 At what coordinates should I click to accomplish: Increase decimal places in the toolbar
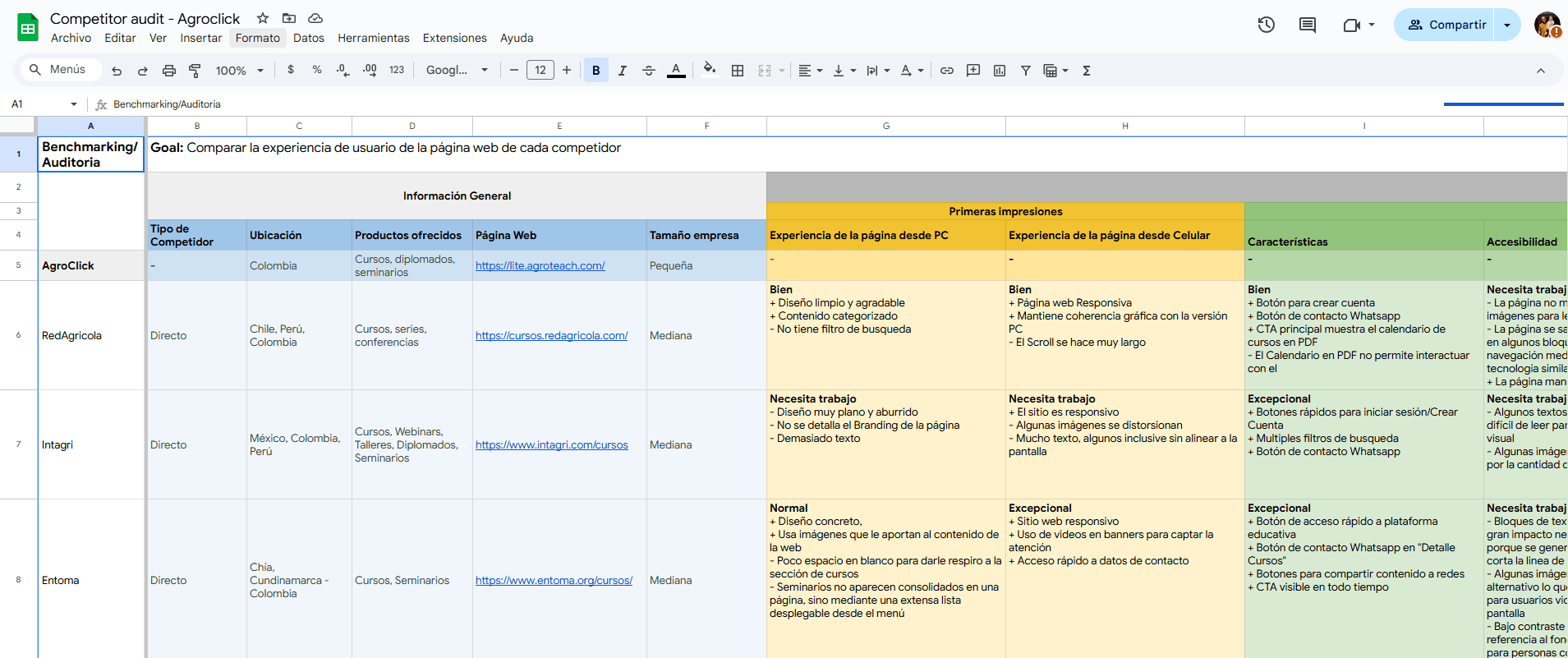pos(370,71)
